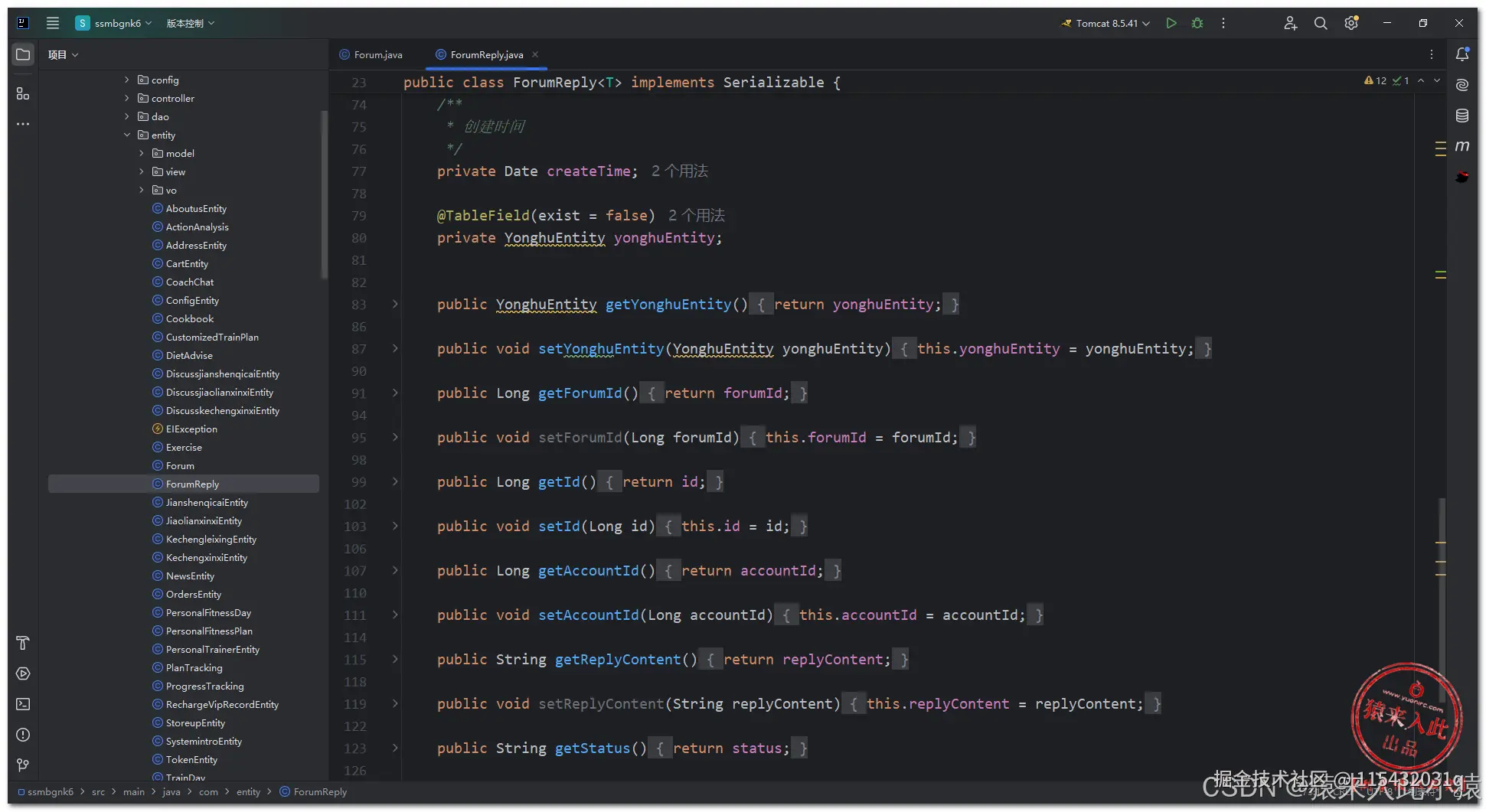Open the AboutusEntity class file
The image size is (1486, 812).
[x=196, y=208]
